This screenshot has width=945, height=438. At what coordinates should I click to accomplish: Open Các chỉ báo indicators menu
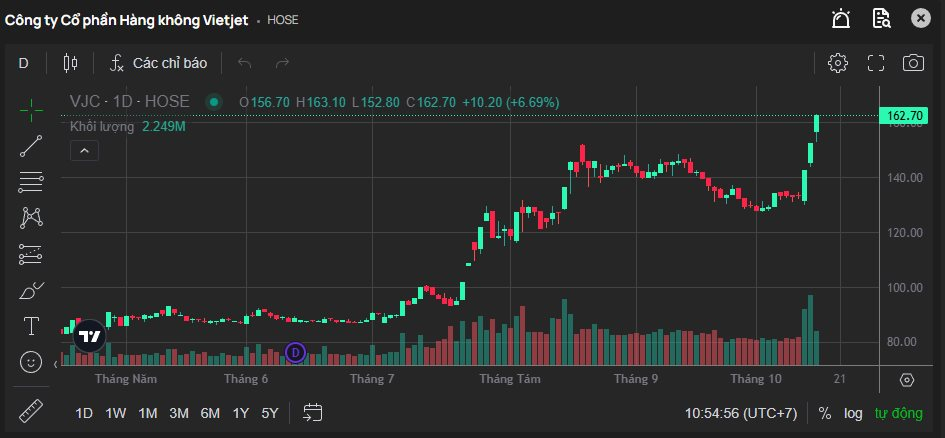click(x=158, y=63)
